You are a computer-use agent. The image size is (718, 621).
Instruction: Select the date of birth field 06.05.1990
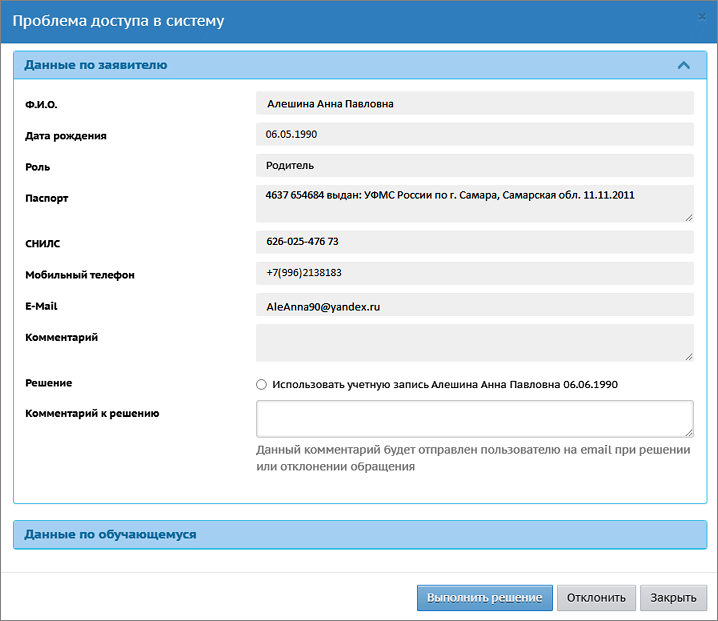(x=474, y=134)
